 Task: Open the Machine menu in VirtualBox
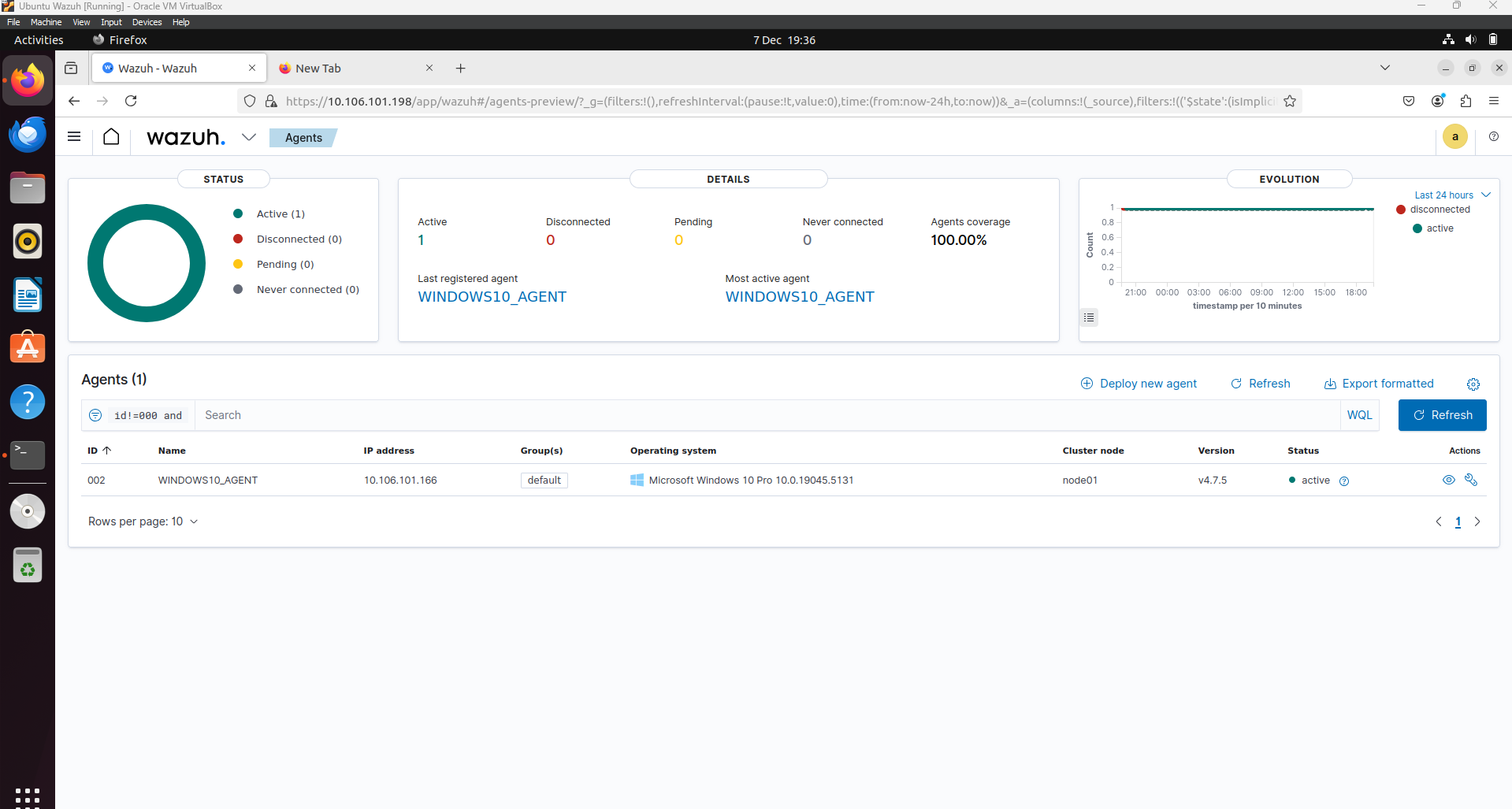[x=46, y=21]
